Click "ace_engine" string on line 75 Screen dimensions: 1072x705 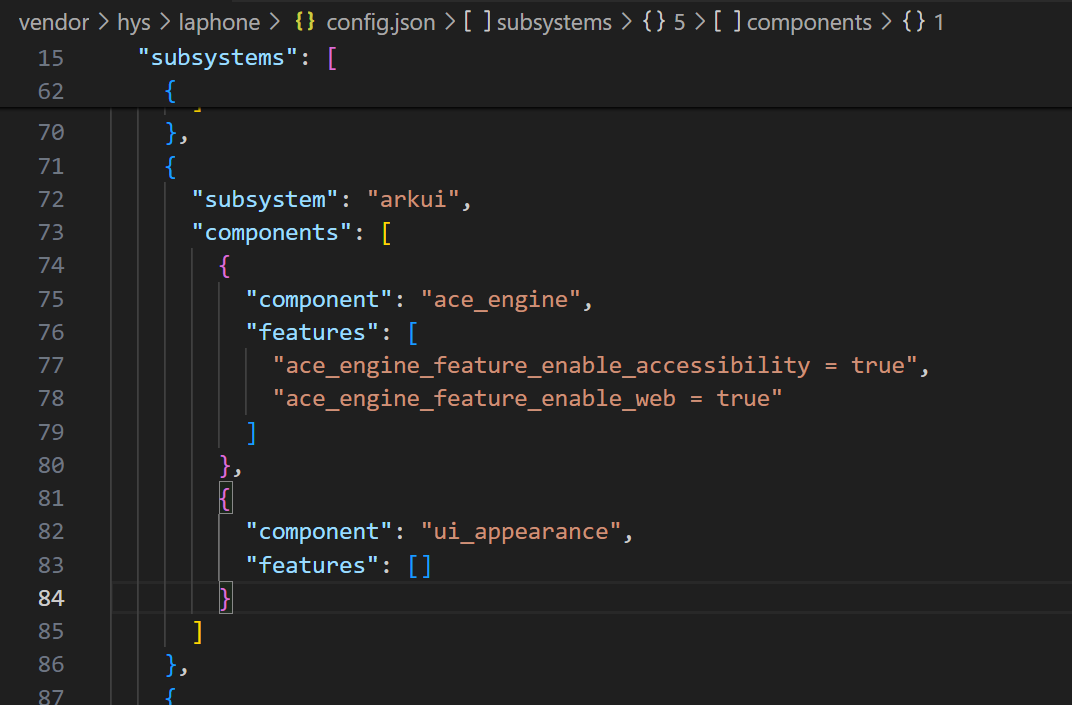(x=501, y=300)
